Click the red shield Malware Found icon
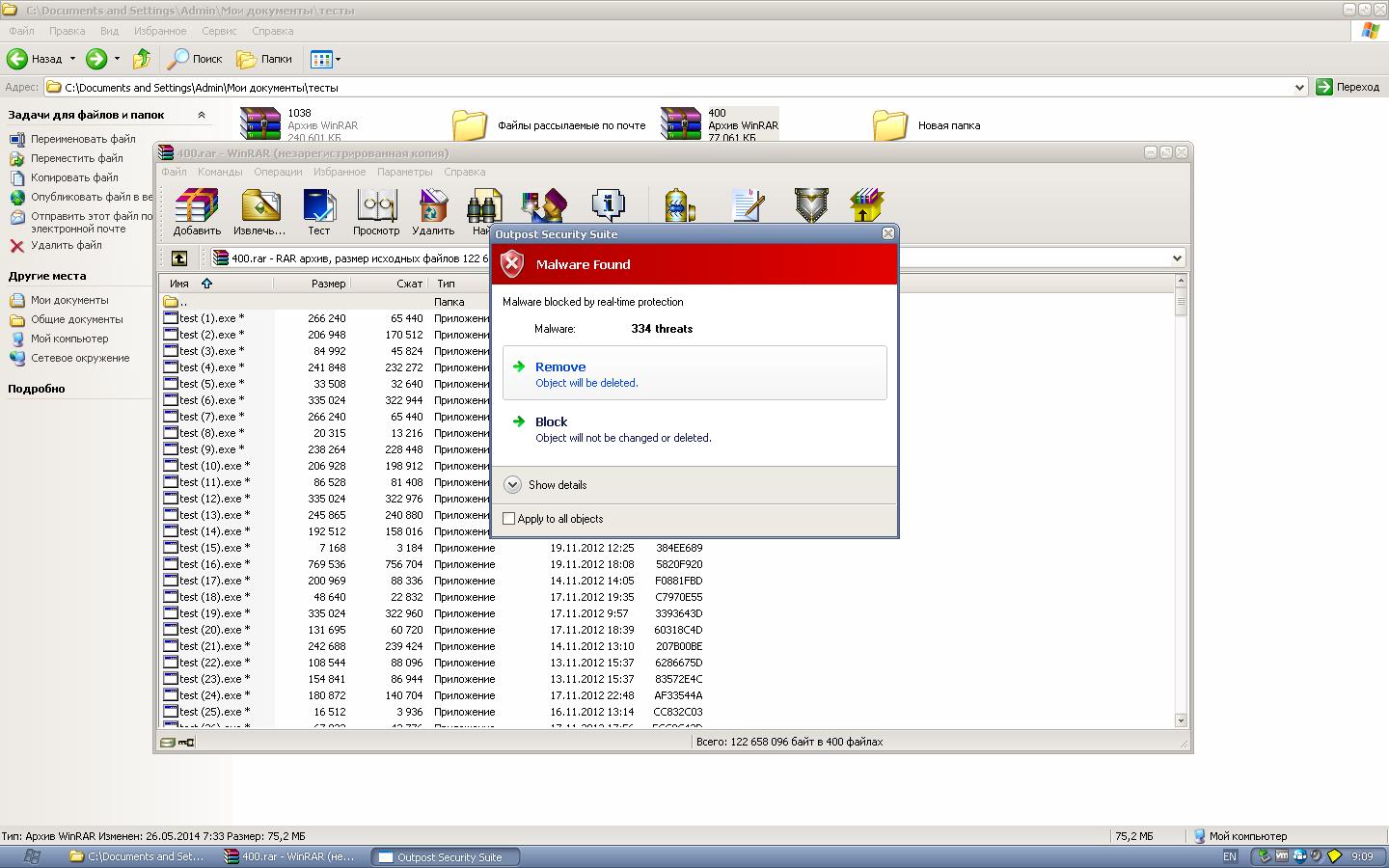 [x=512, y=263]
